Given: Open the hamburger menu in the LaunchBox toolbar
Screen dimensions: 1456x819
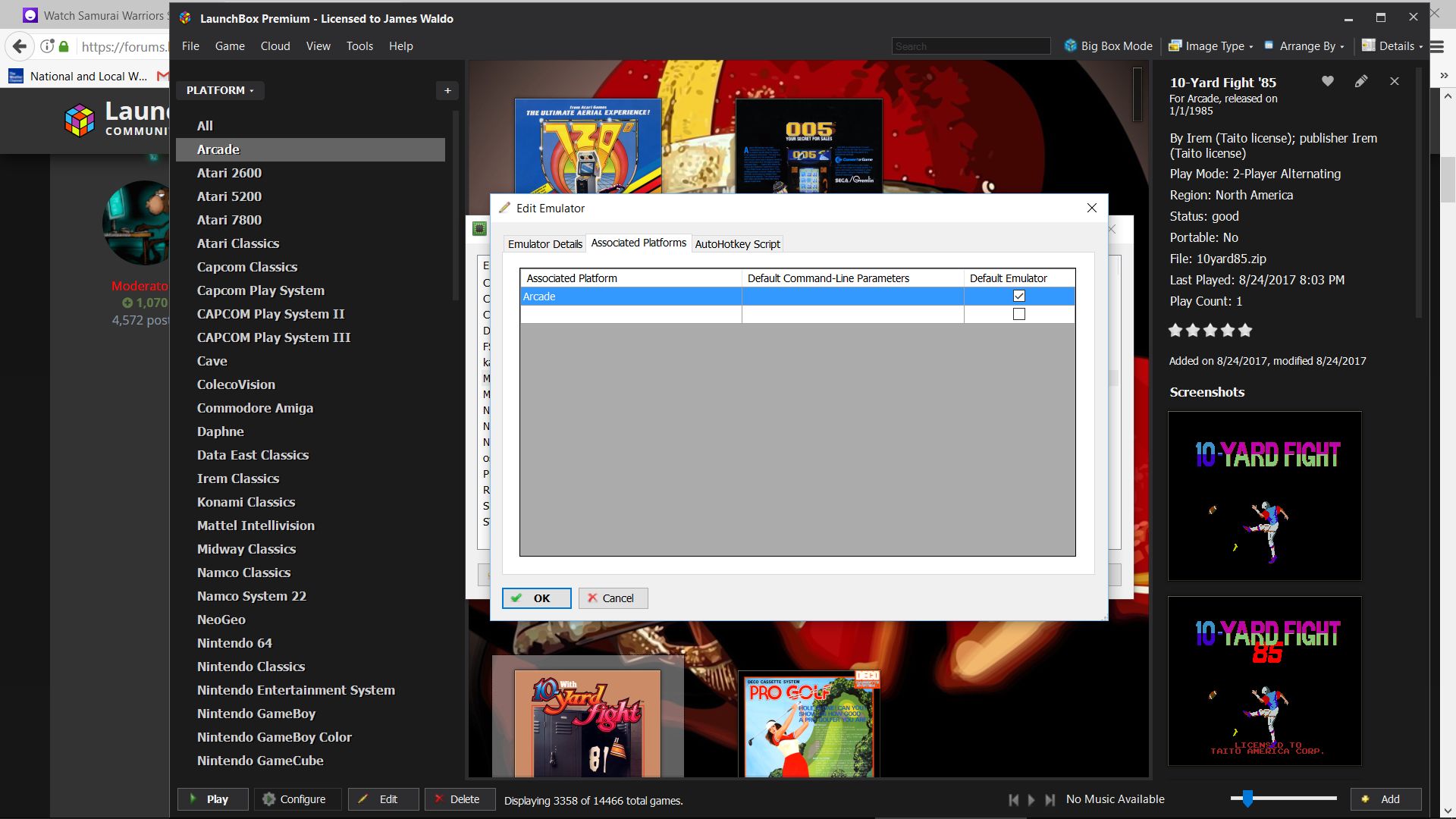Looking at the screenshot, I should 1437,46.
